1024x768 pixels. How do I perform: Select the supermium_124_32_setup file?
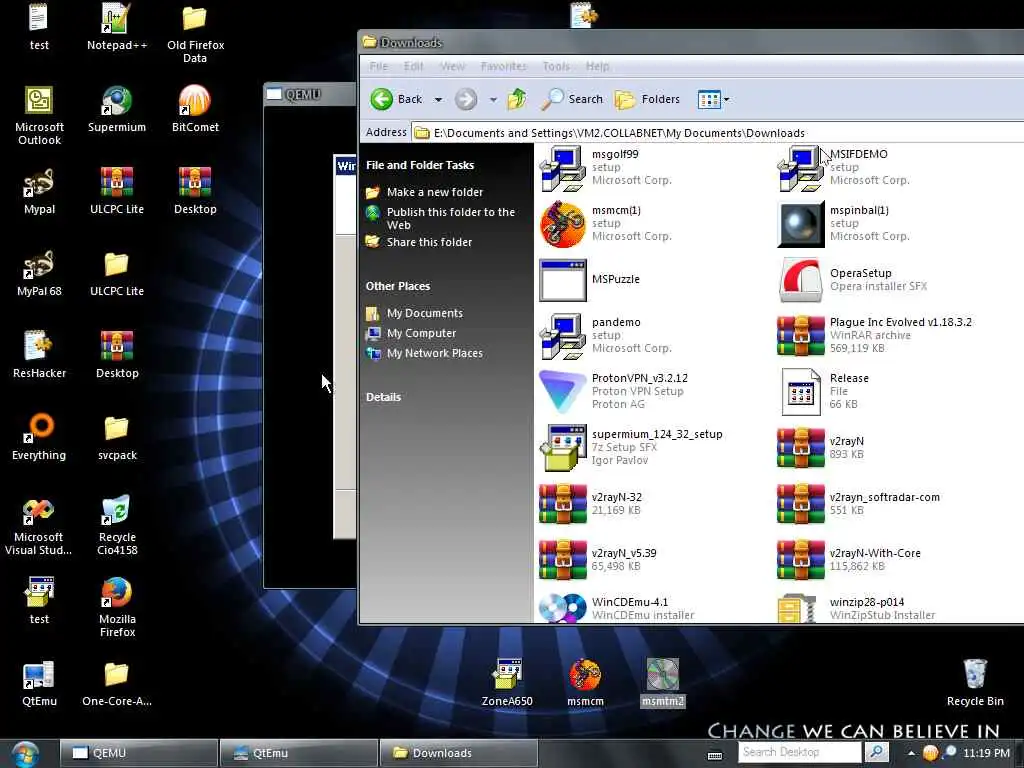pos(631,447)
